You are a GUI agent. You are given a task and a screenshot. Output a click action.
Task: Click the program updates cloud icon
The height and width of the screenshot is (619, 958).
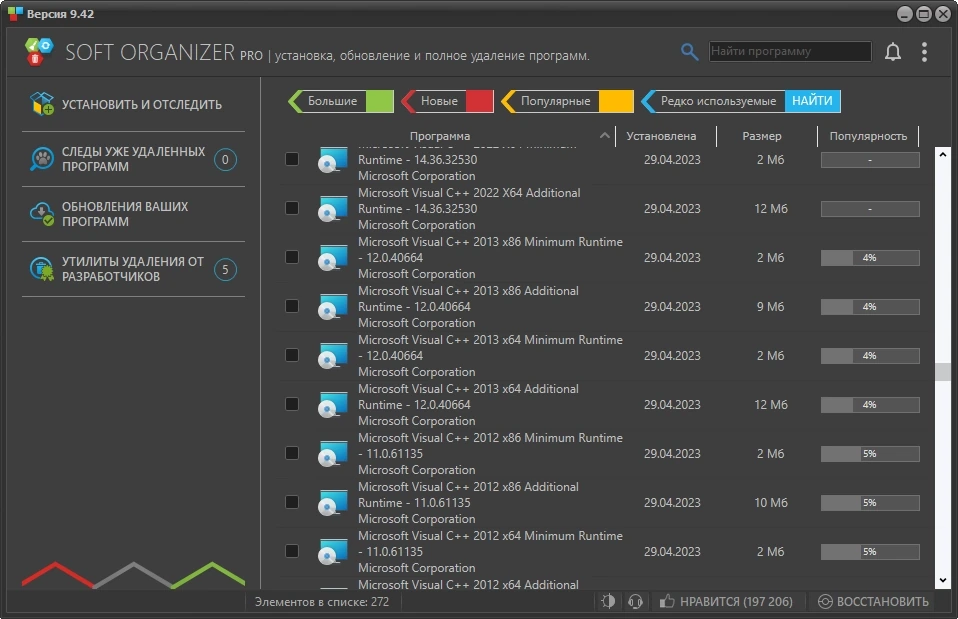coord(42,214)
